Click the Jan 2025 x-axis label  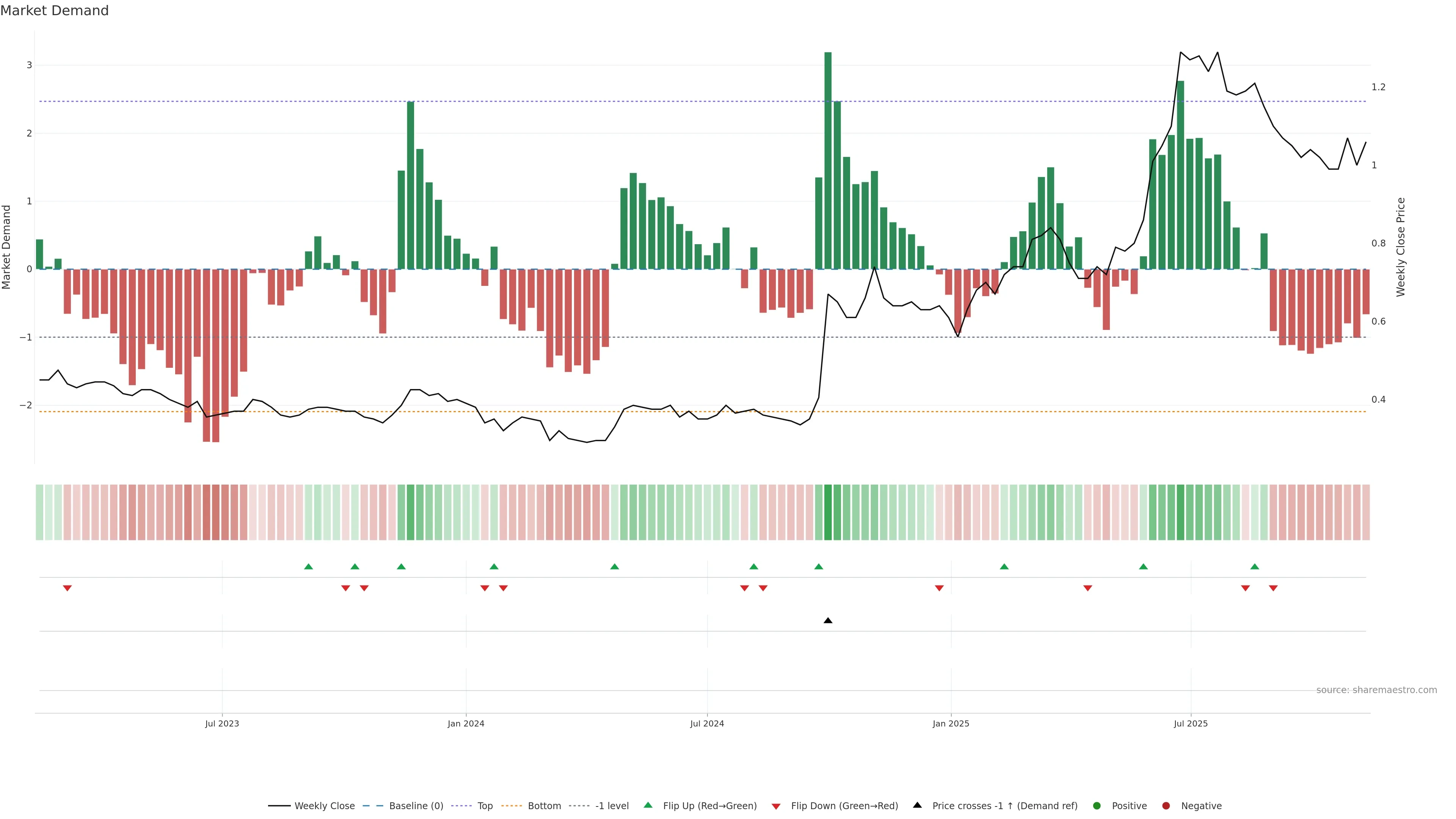pos(951,723)
